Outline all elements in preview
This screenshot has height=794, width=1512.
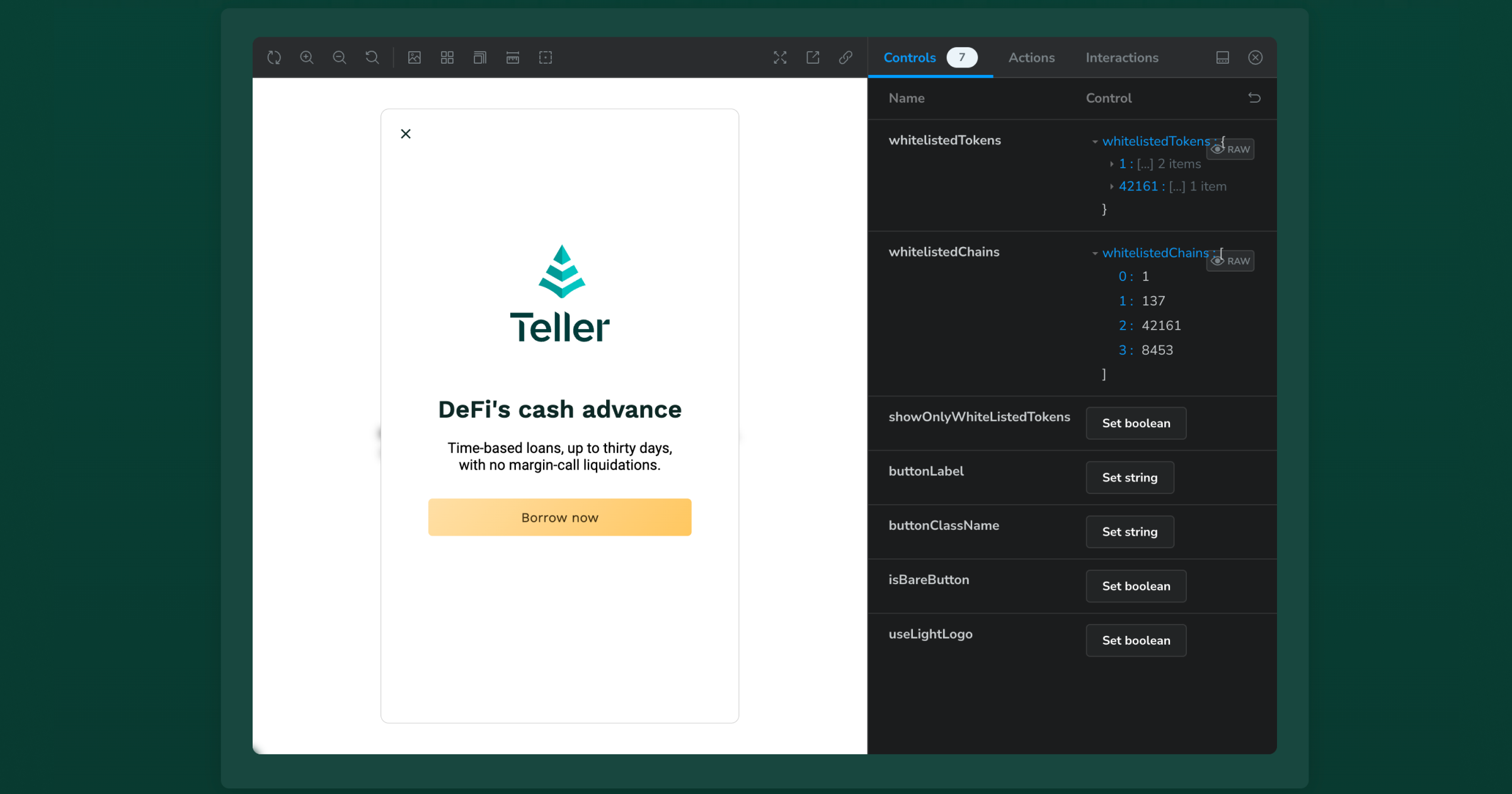point(545,57)
